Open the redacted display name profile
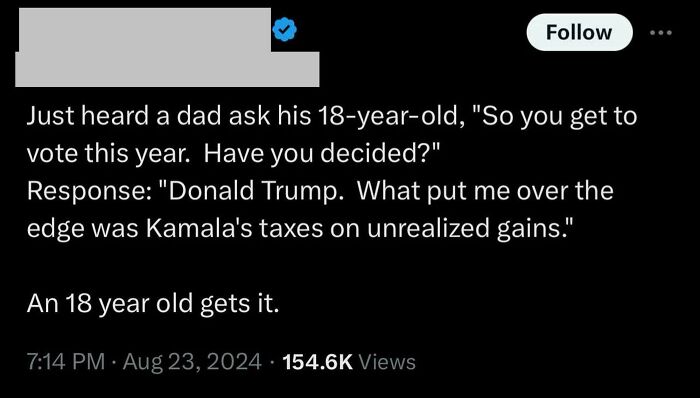The height and width of the screenshot is (398, 700). click(x=142, y=29)
